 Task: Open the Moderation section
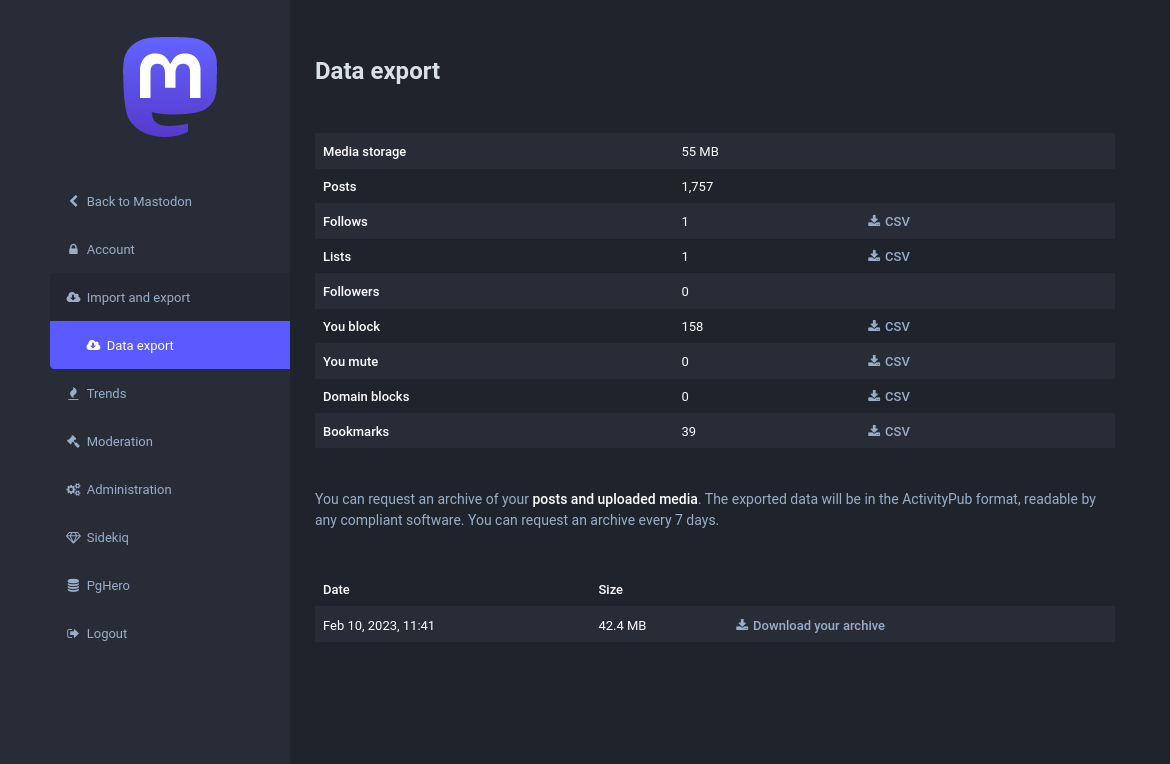click(x=169, y=441)
